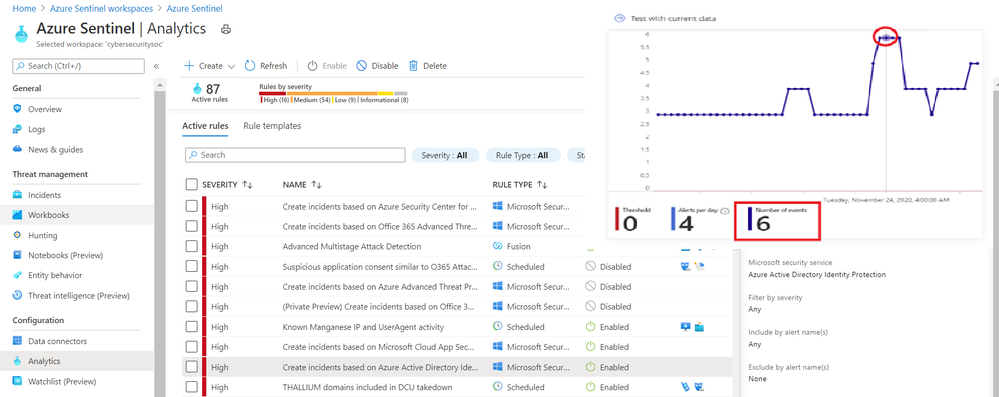Screen dimensions: 999x397
Task: Tick the select-all checkbox in header
Action: tap(191, 184)
